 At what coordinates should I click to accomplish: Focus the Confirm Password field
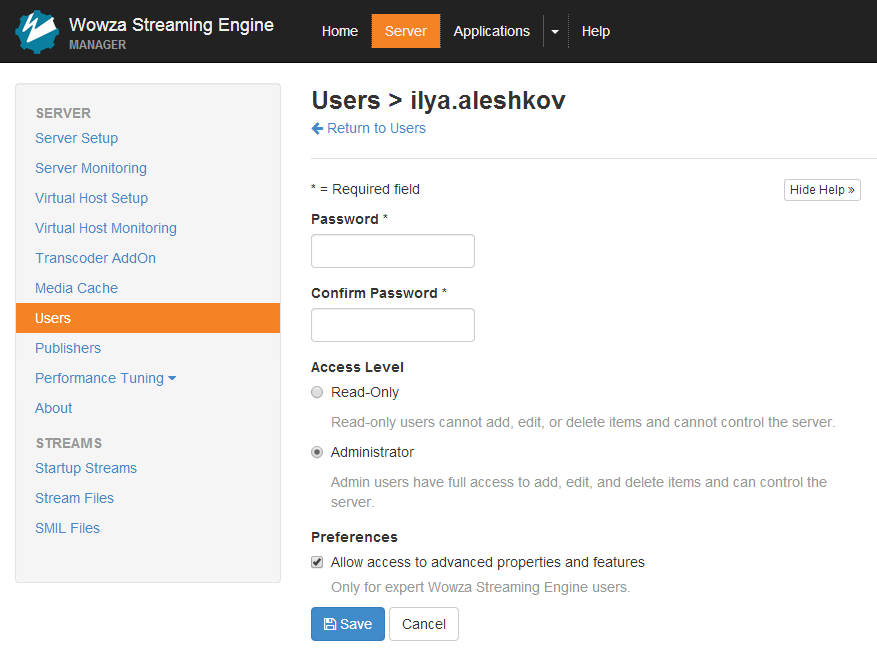[x=392, y=325]
